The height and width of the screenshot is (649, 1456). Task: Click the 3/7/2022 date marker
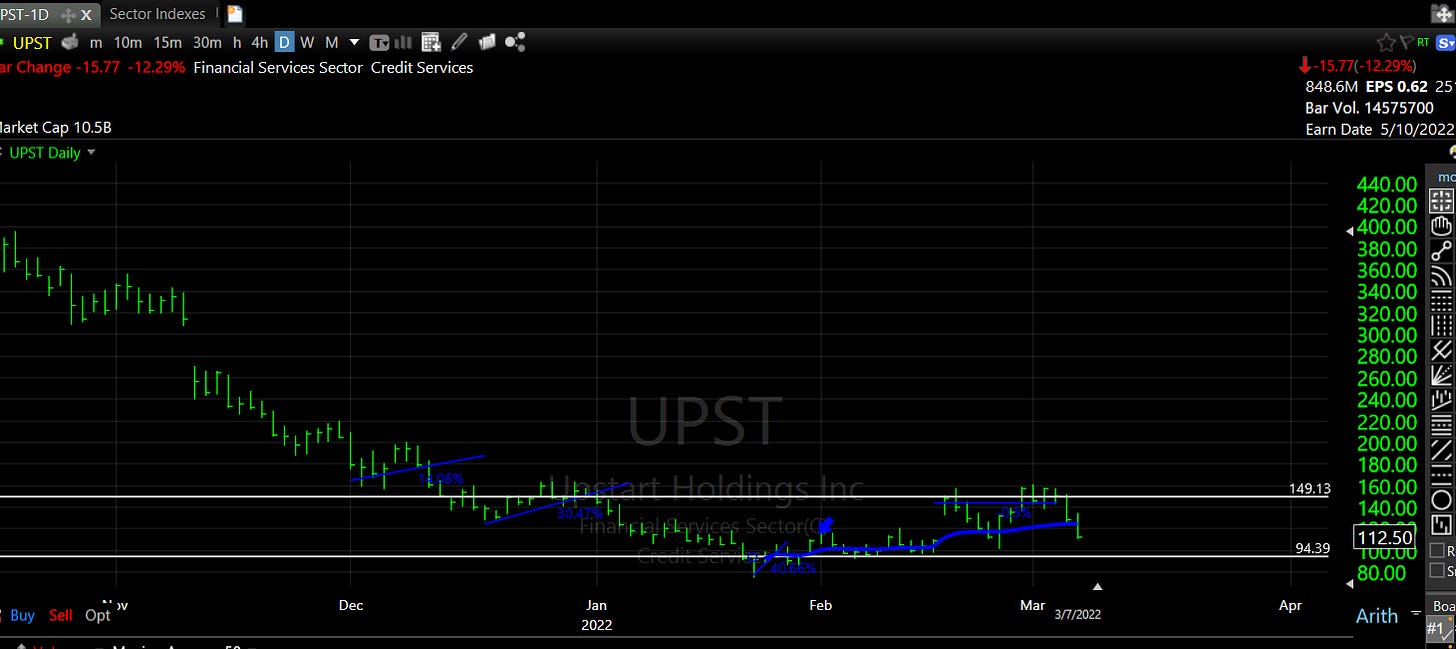click(x=1077, y=615)
